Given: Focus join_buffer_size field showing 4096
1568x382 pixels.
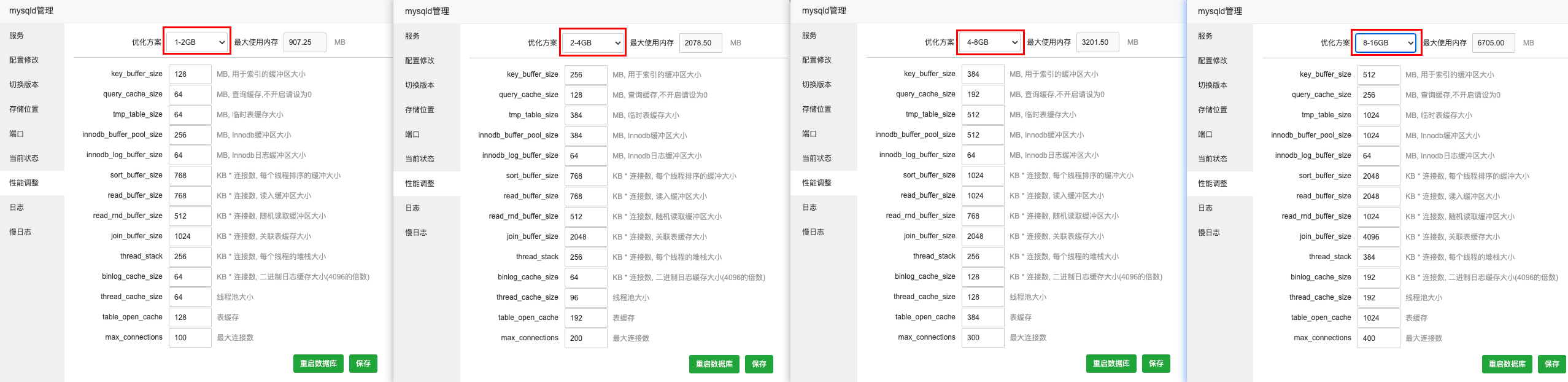Looking at the screenshot, I should click(x=1378, y=237).
